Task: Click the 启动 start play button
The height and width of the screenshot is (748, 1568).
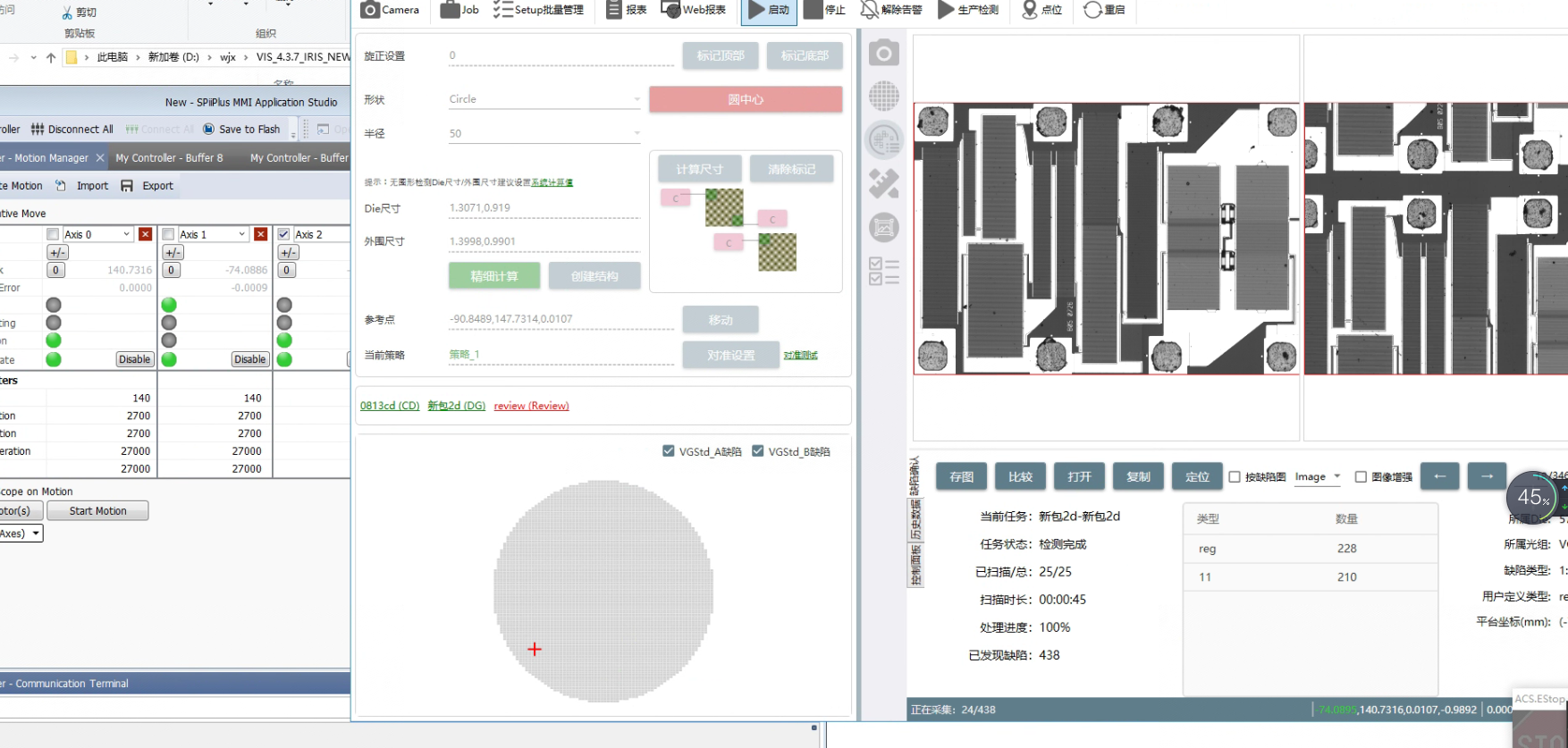Action: point(769,10)
